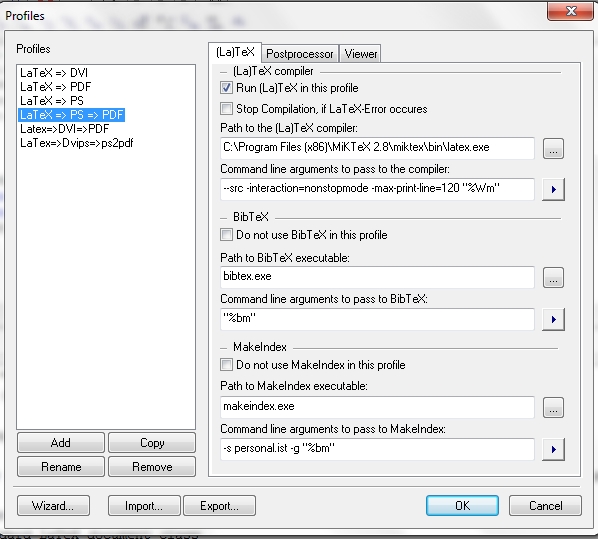Select the LaTeX => PDF profile
Image resolution: width=598 pixels, height=539 pixels.
pos(56,87)
